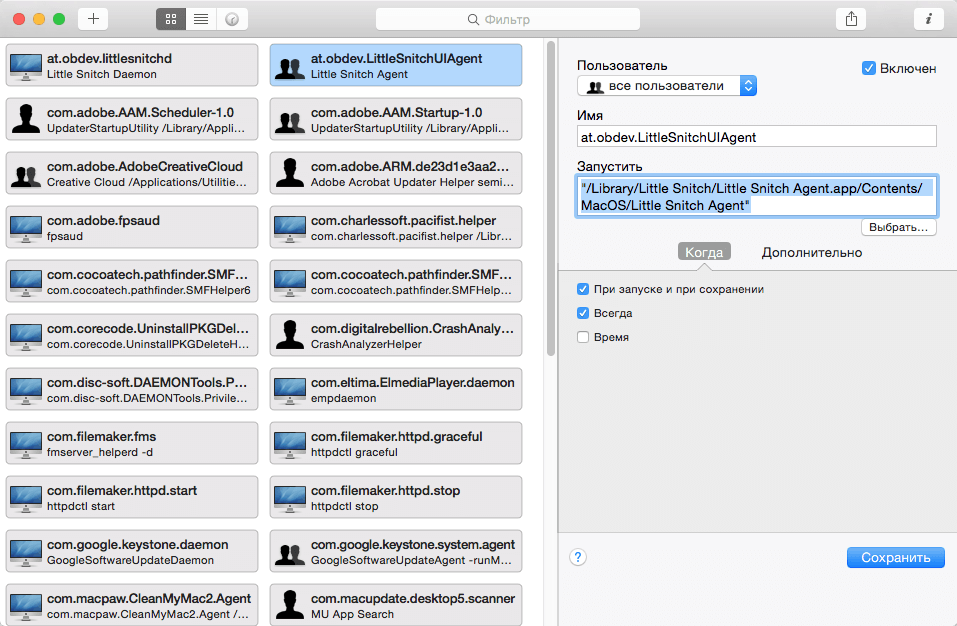Select the CrashAnalyzerHelper subtitle entry
This screenshot has width=957, height=626.
(x=395, y=335)
